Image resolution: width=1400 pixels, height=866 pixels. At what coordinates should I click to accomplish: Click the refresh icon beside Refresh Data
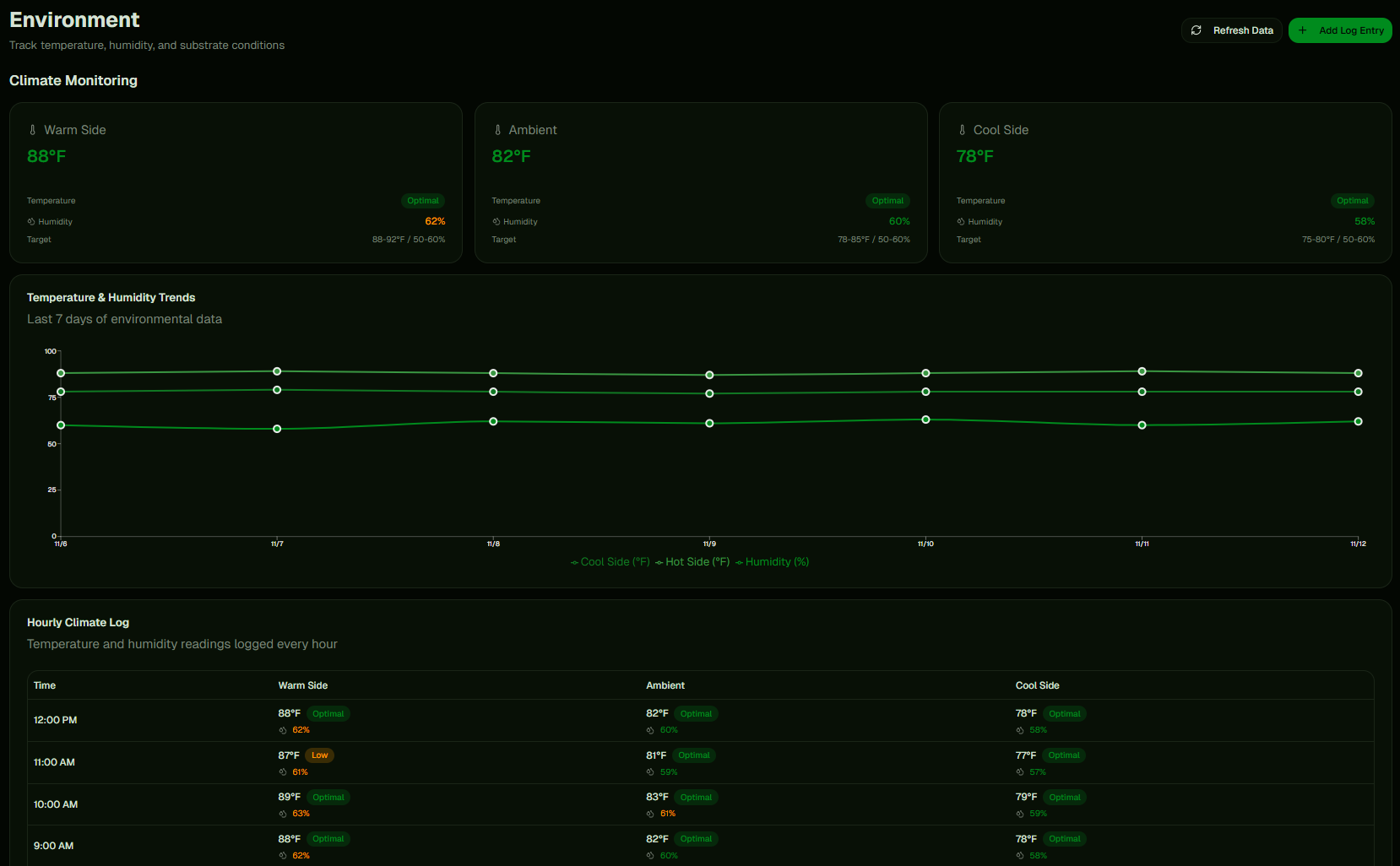click(1197, 30)
